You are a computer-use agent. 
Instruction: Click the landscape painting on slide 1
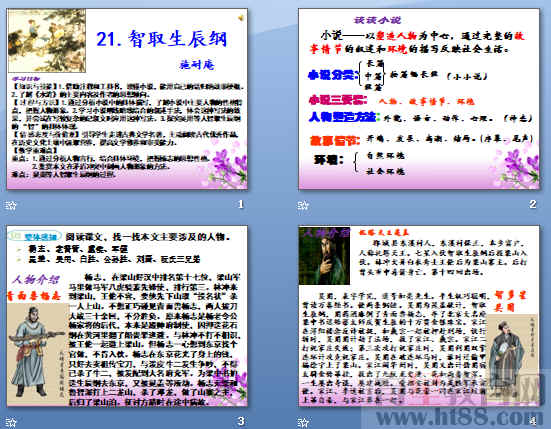[47, 41]
